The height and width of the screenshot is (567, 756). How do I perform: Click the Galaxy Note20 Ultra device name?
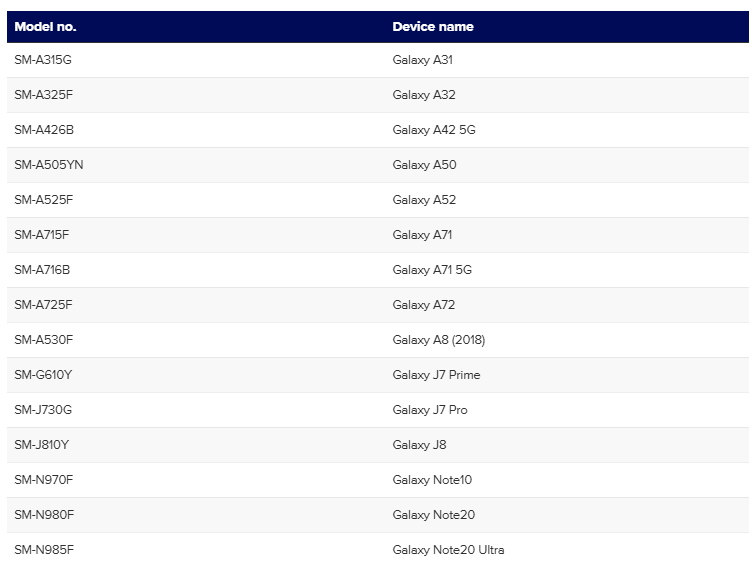click(448, 550)
